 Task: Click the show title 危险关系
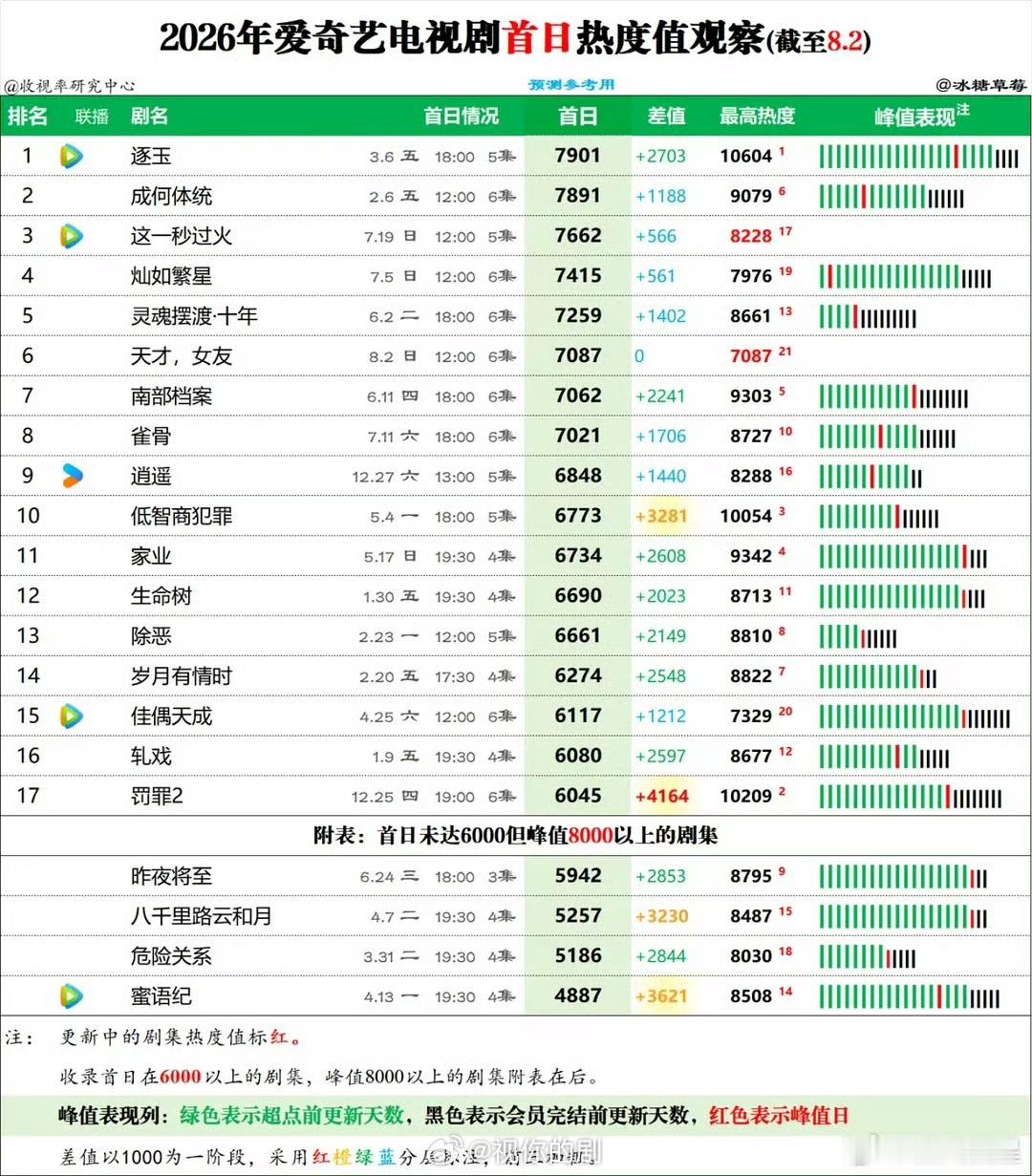[x=171, y=956]
